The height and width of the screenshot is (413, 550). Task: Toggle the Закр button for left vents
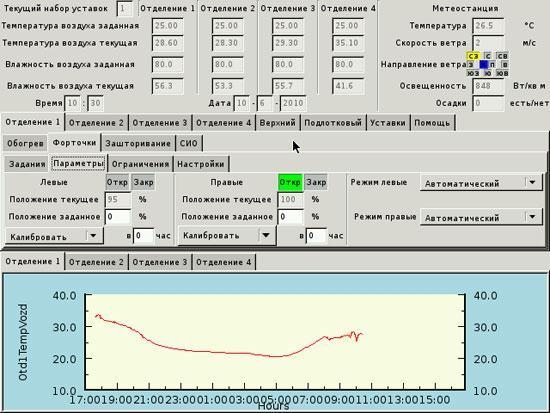coord(143,182)
